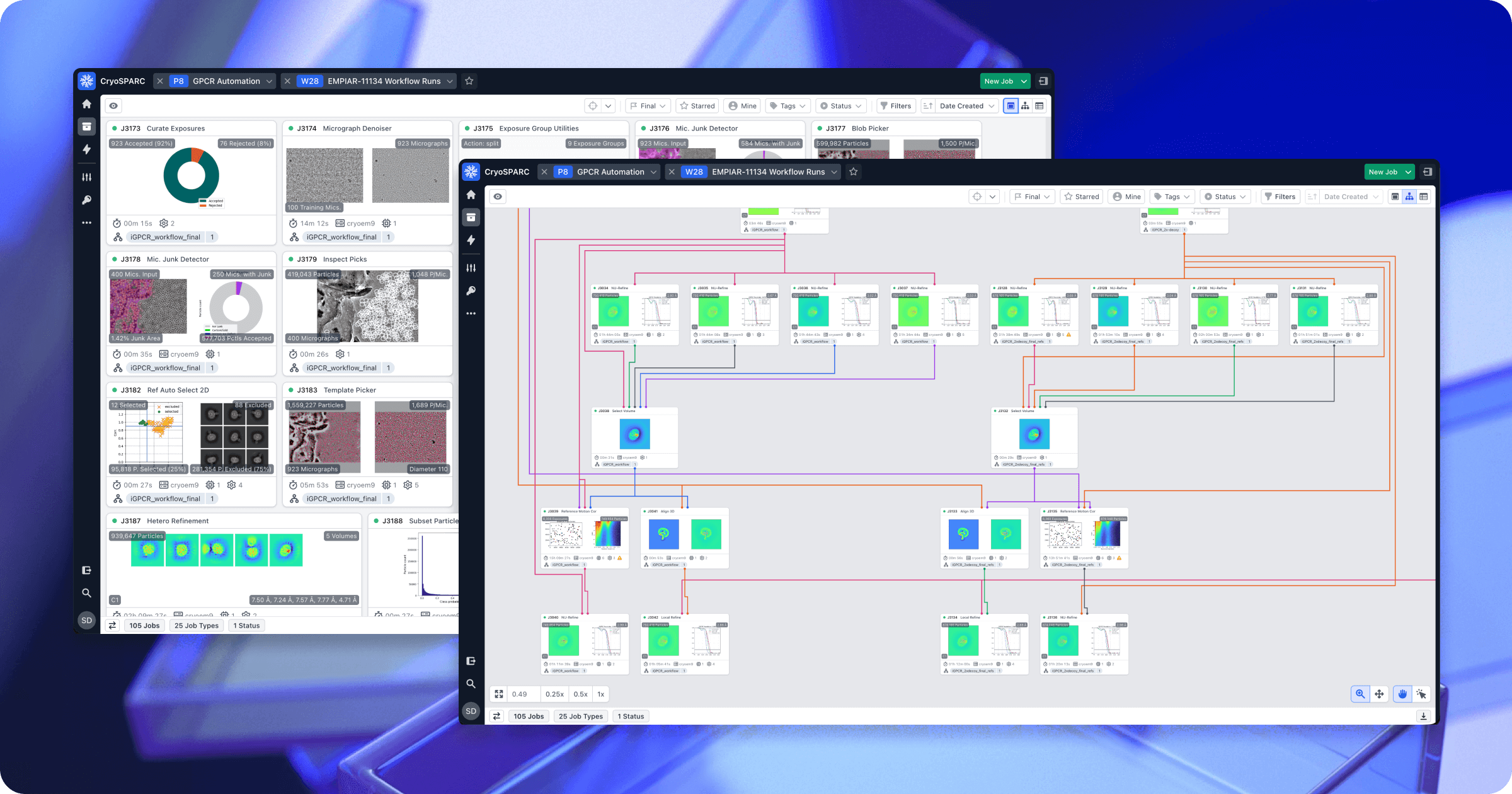Click the zoom level input showing 0.49

tap(523, 694)
